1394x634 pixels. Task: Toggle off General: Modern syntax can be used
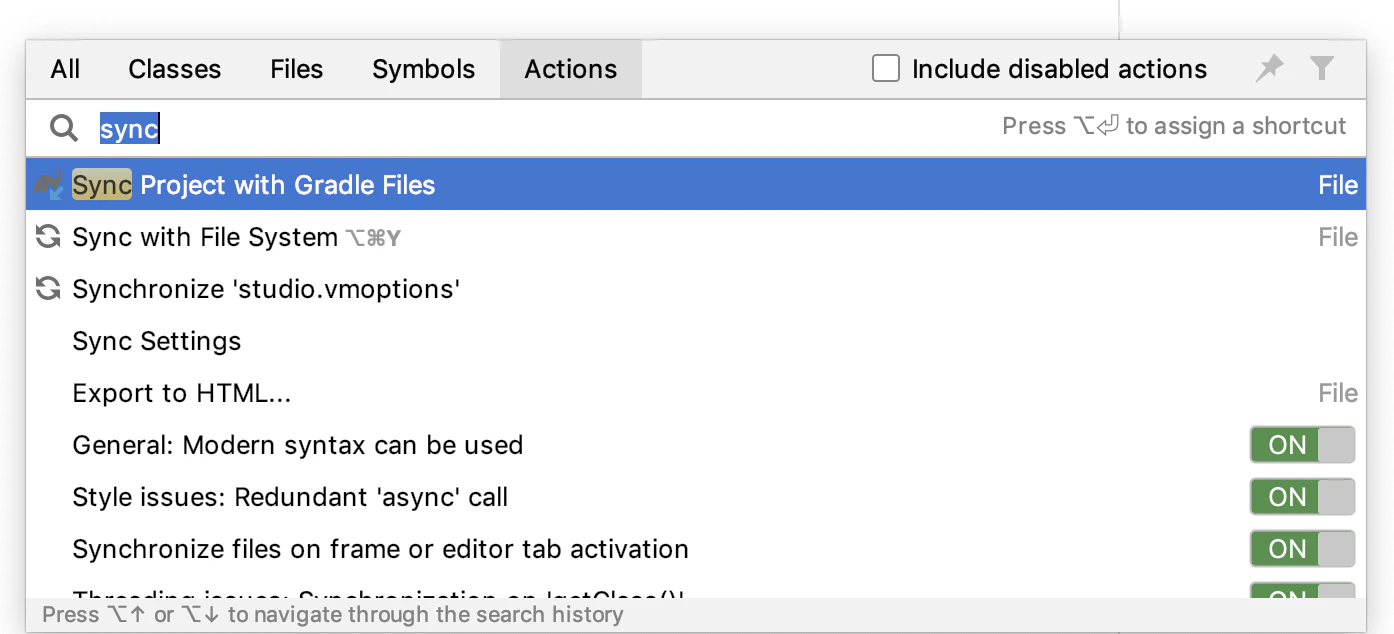(x=1302, y=445)
